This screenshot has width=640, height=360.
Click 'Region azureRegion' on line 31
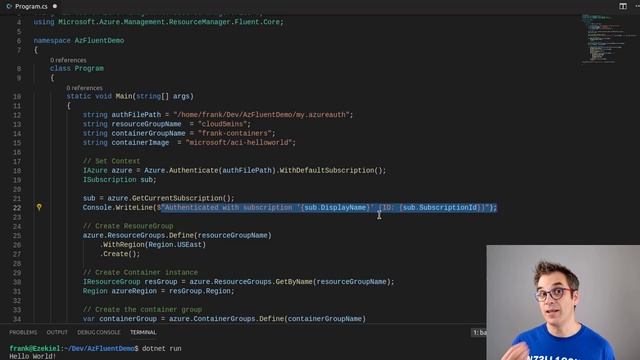[x=120, y=291]
